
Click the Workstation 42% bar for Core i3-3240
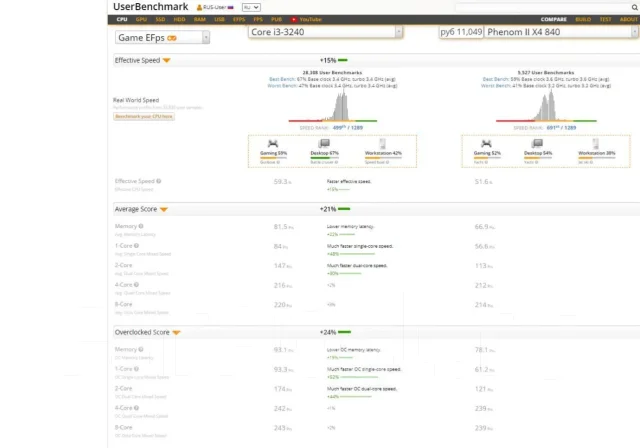point(383,157)
